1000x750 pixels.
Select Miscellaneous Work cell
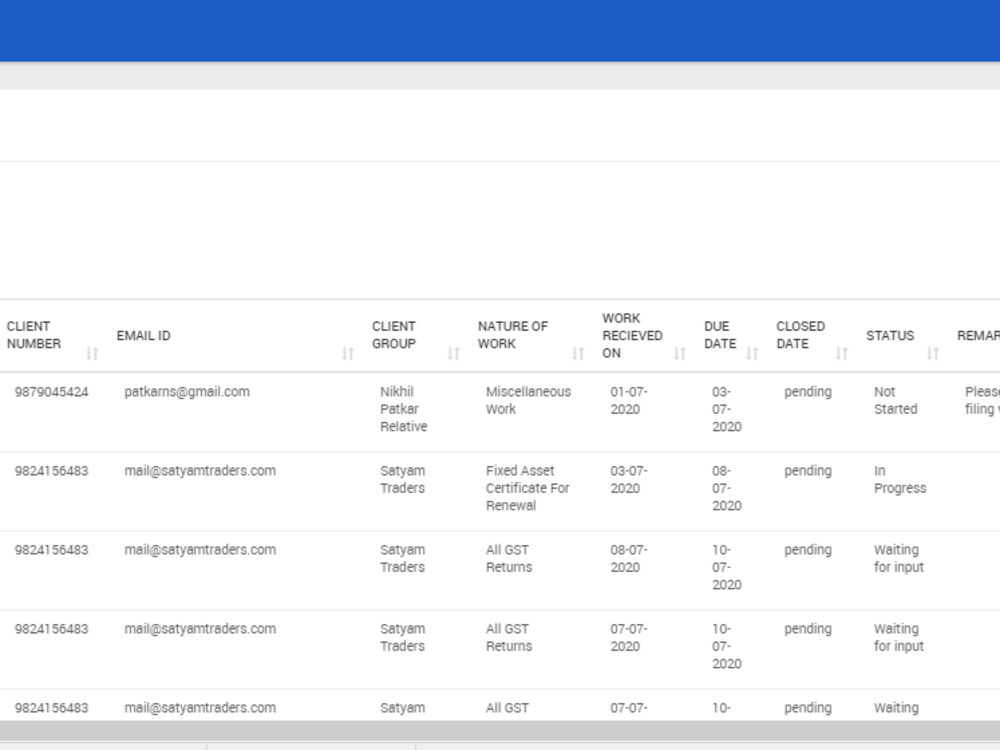coord(528,401)
